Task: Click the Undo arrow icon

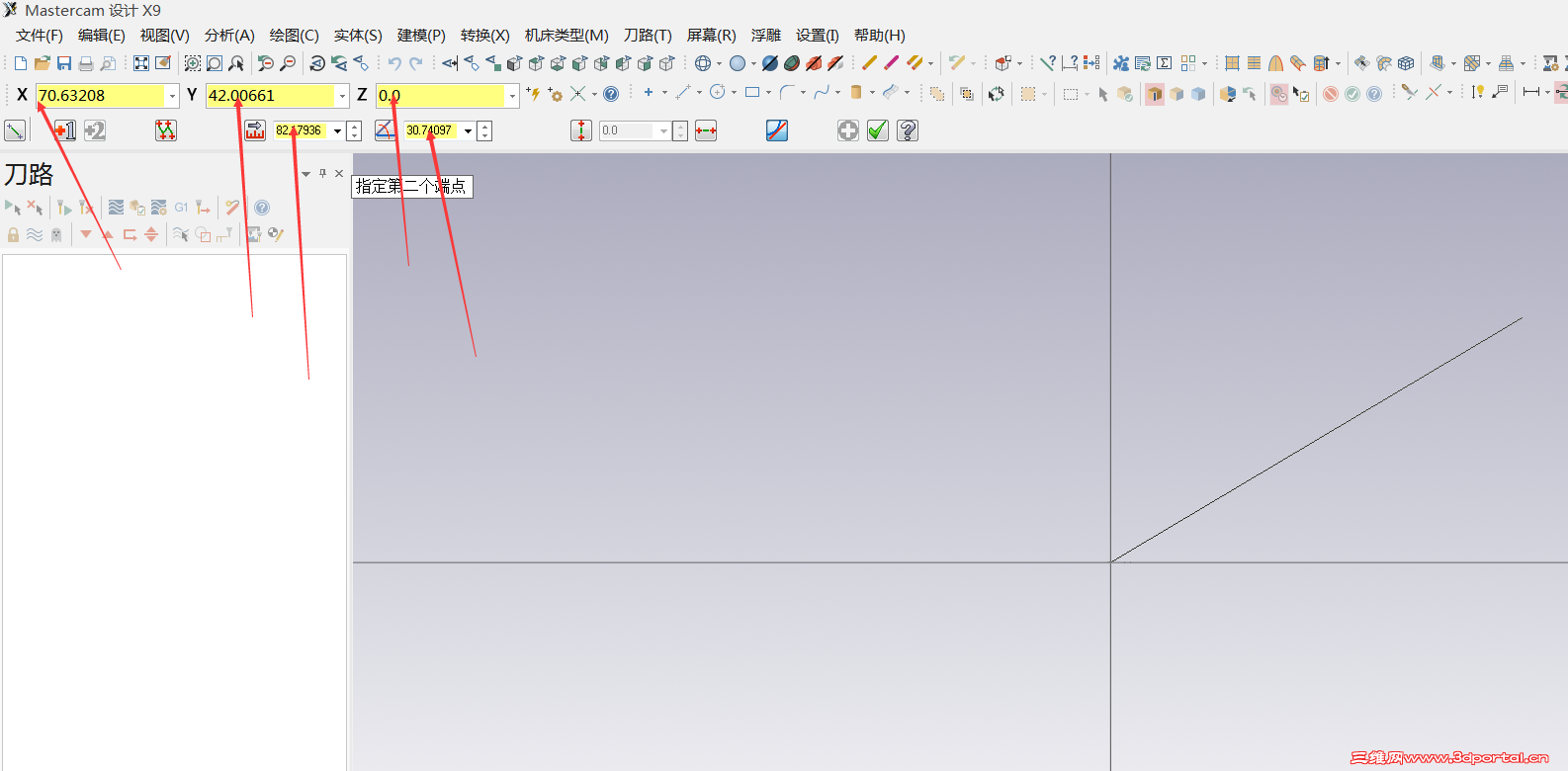Action: (x=394, y=63)
